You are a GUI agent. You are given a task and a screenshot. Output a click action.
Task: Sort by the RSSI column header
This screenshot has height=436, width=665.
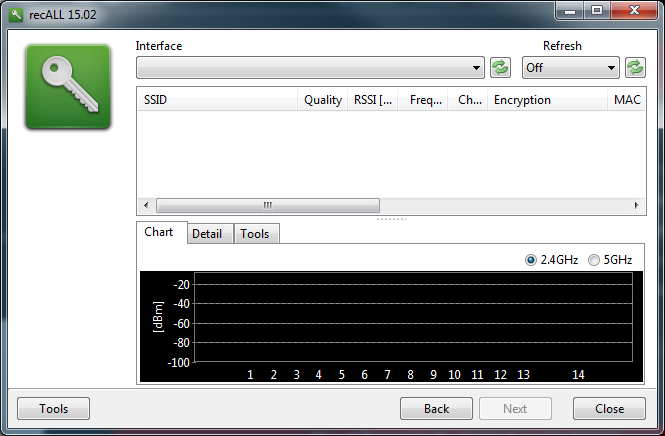coord(372,100)
